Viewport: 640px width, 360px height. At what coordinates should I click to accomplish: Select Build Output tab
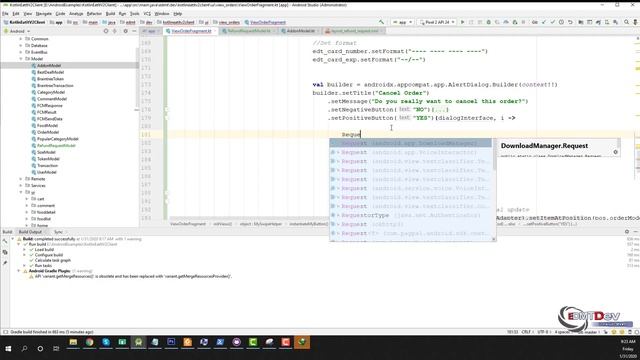[x=30, y=232]
